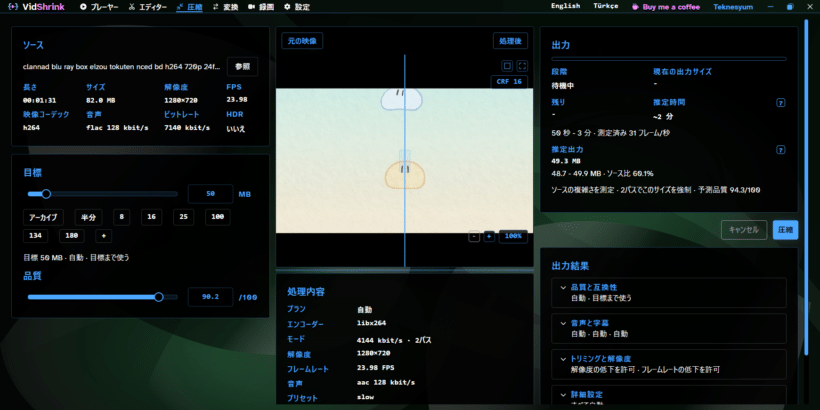Click the source file name text
This screenshot has height=410, width=820.
122,67
